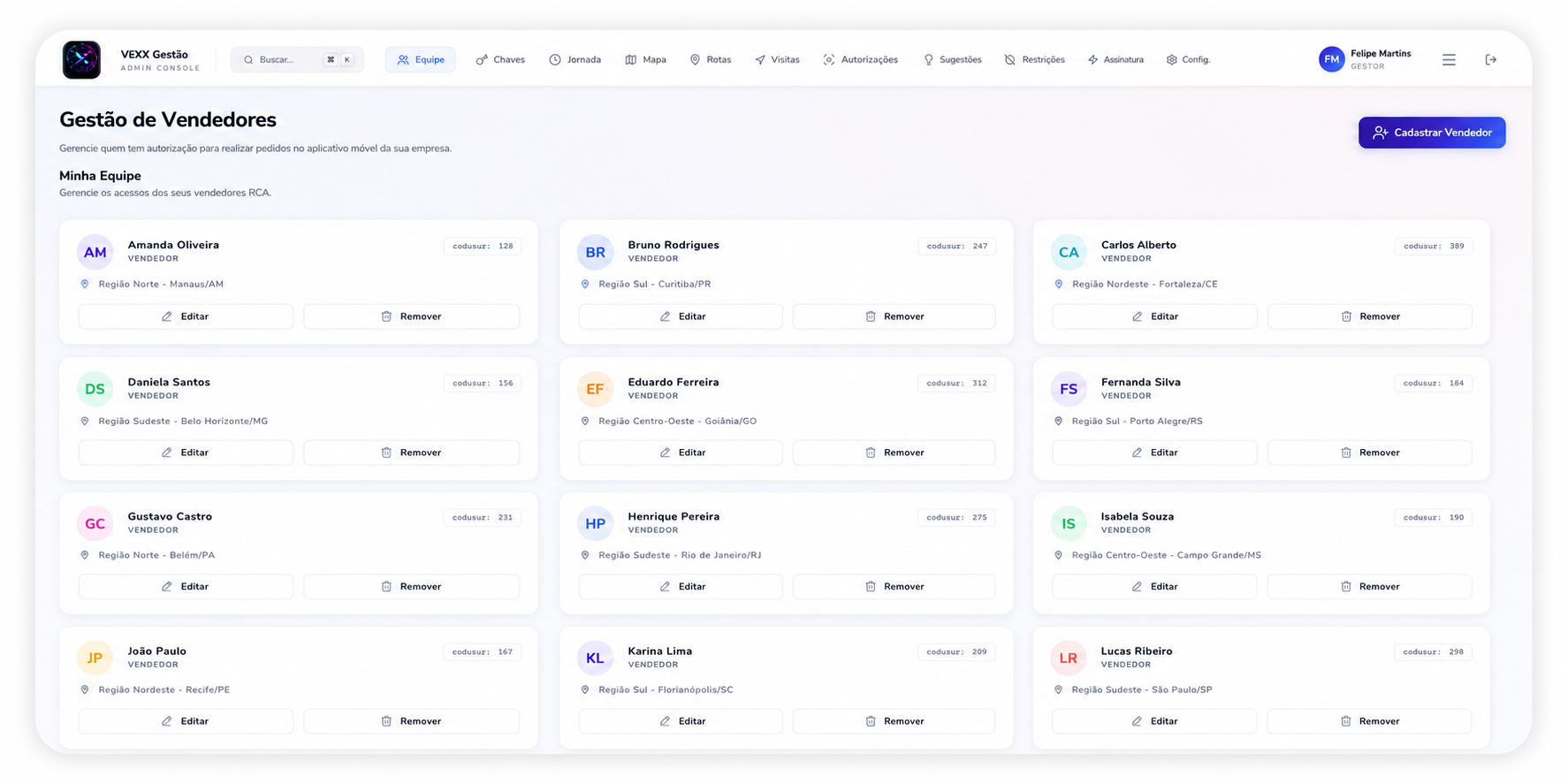Edit Amanda Oliveira's record

pos(186,316)
